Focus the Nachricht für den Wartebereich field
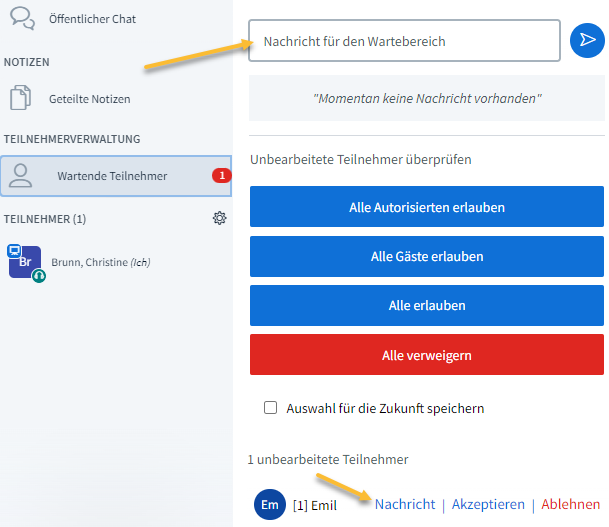 pos(404,41)
